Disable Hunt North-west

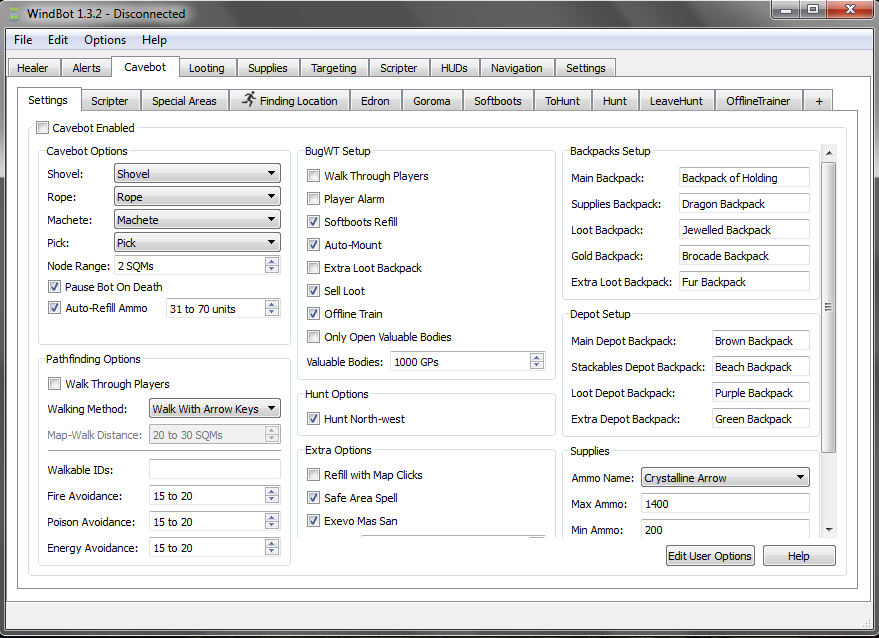pyautogui.click(x=313, y=418)
